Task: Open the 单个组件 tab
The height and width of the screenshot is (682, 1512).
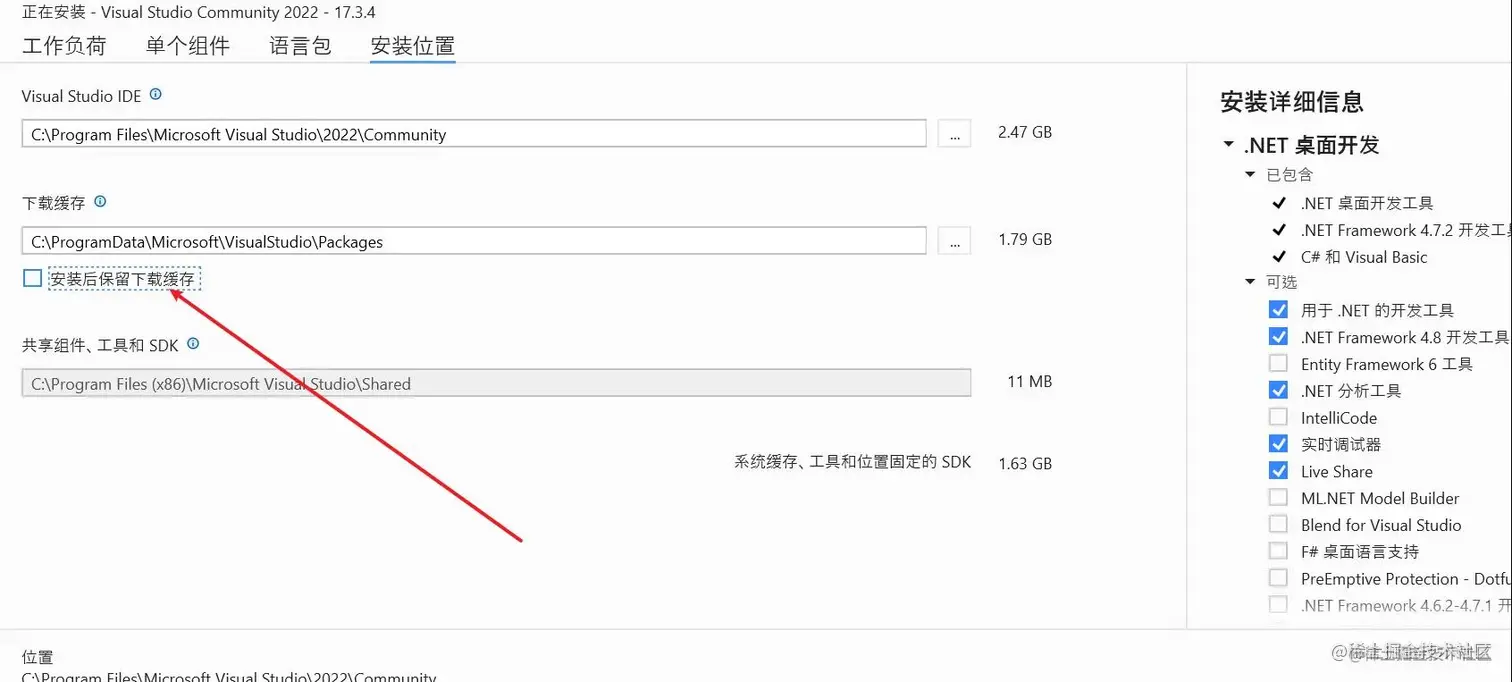Action: (188, 45)
